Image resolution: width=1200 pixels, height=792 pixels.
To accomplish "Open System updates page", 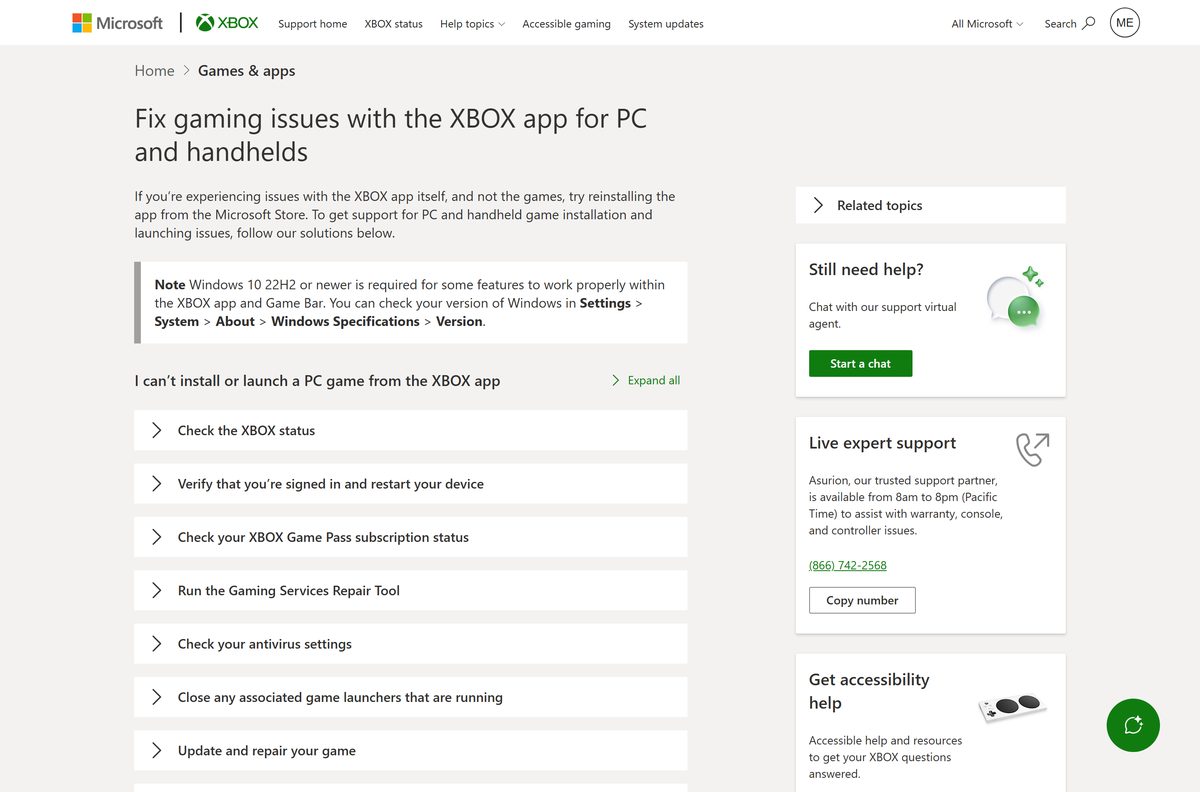I will pyautogui.click(x=666, y=24).
